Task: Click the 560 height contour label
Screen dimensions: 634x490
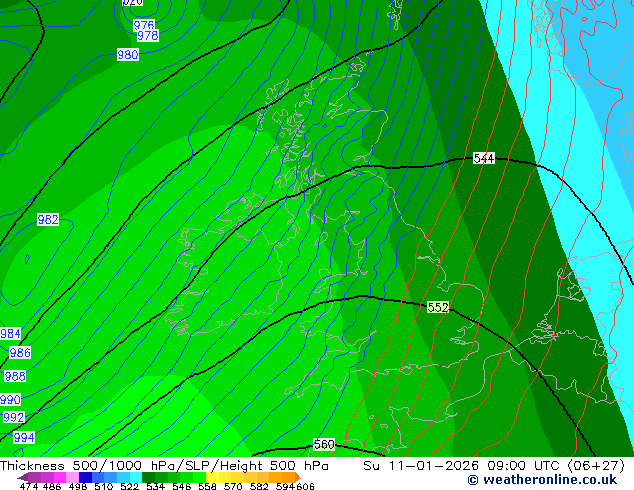Action: [324, 444]
